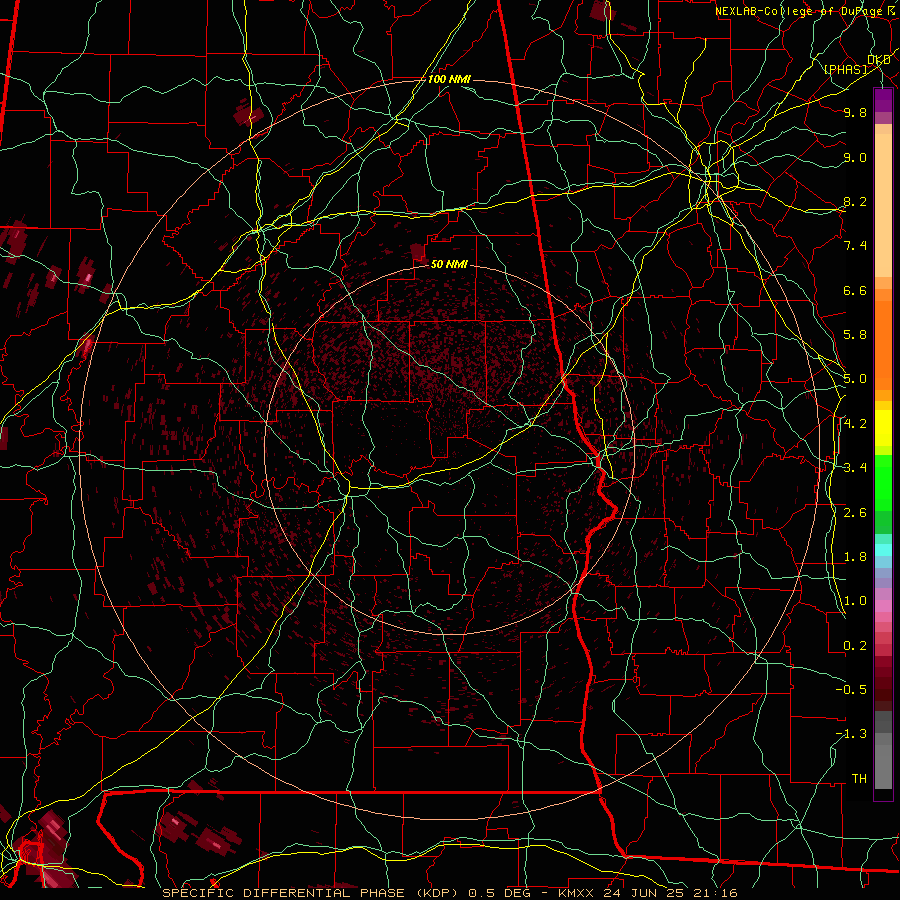Click the TH threshold label on legend

click(x=859, y=779)
